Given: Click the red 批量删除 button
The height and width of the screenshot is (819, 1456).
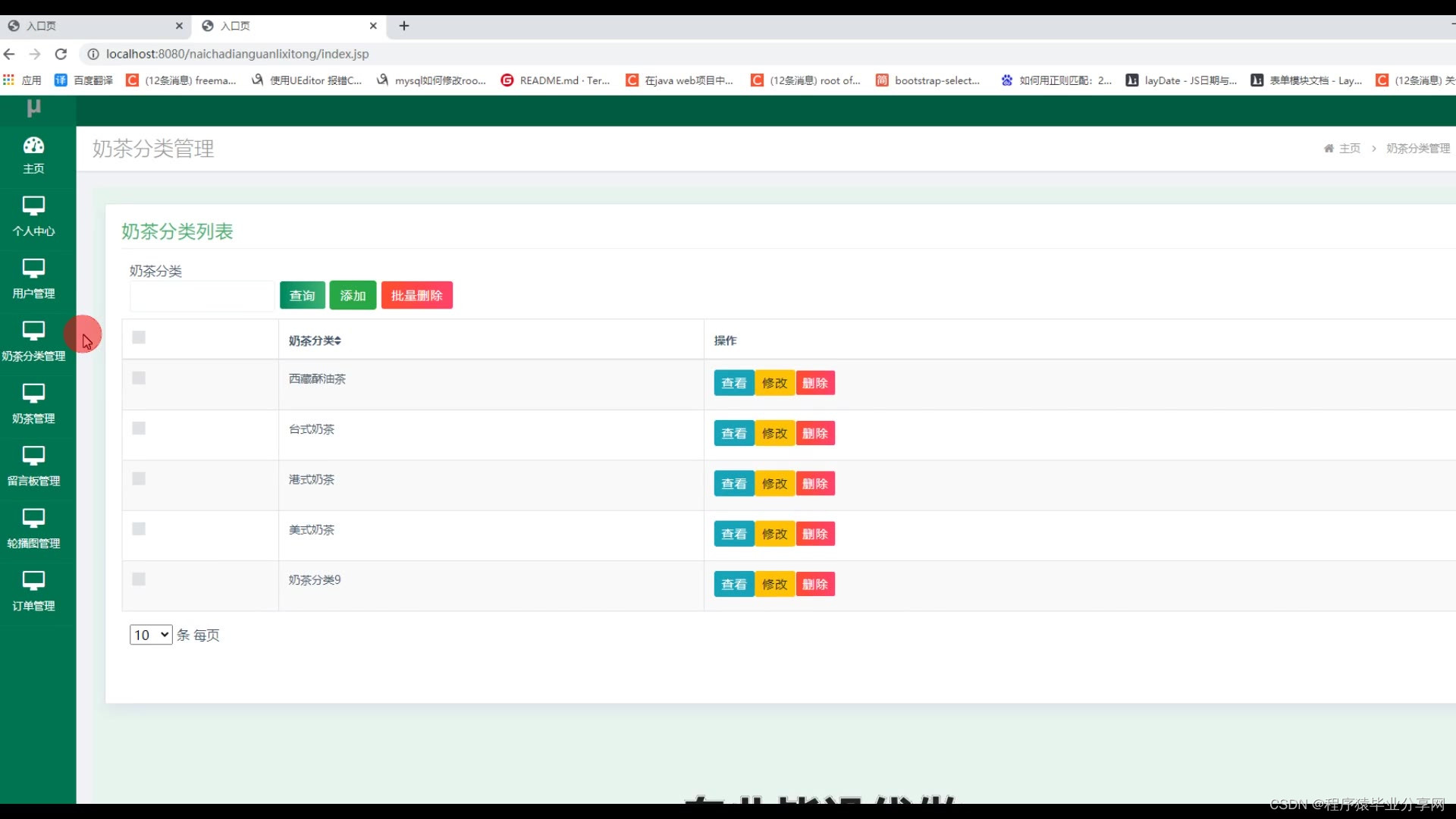Looking at the screenshot, I should coord(416,296).
